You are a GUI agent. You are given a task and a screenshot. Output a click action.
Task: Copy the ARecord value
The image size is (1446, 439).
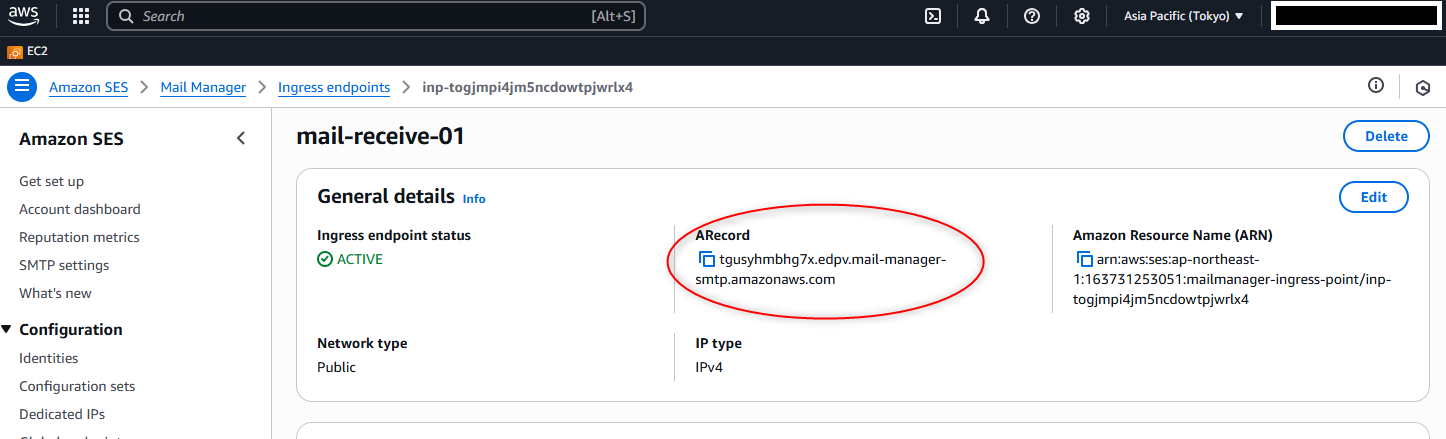point(707,260)
